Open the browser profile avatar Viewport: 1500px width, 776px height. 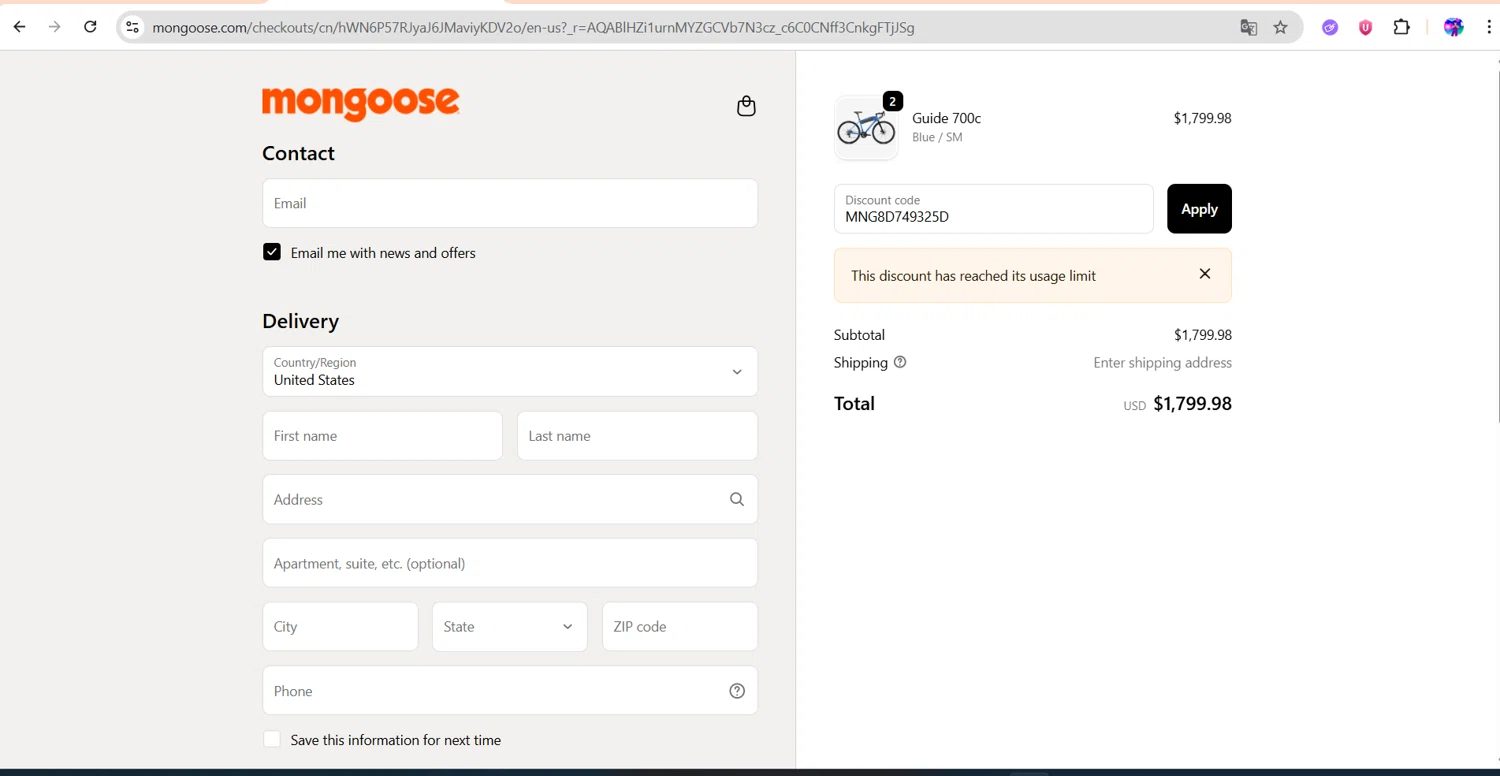click(1454, 27)
